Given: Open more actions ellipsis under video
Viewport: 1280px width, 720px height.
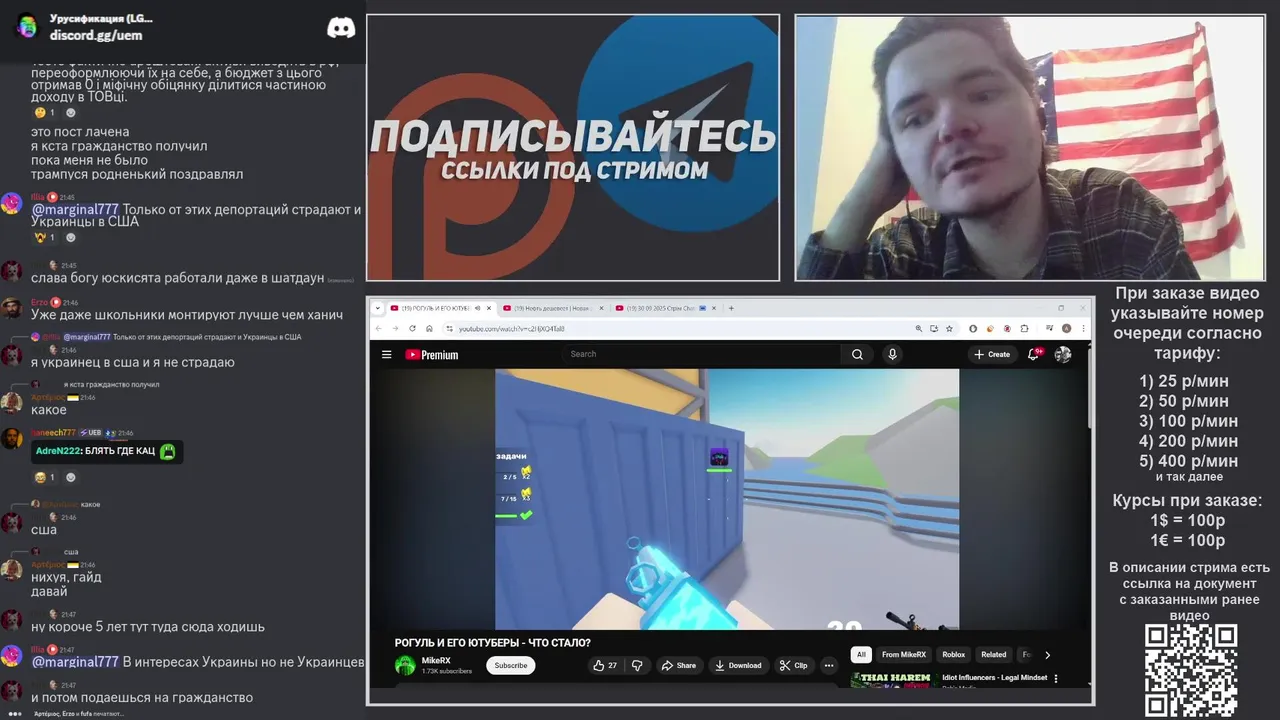Looking at the screenshot, I should [828, 665].
